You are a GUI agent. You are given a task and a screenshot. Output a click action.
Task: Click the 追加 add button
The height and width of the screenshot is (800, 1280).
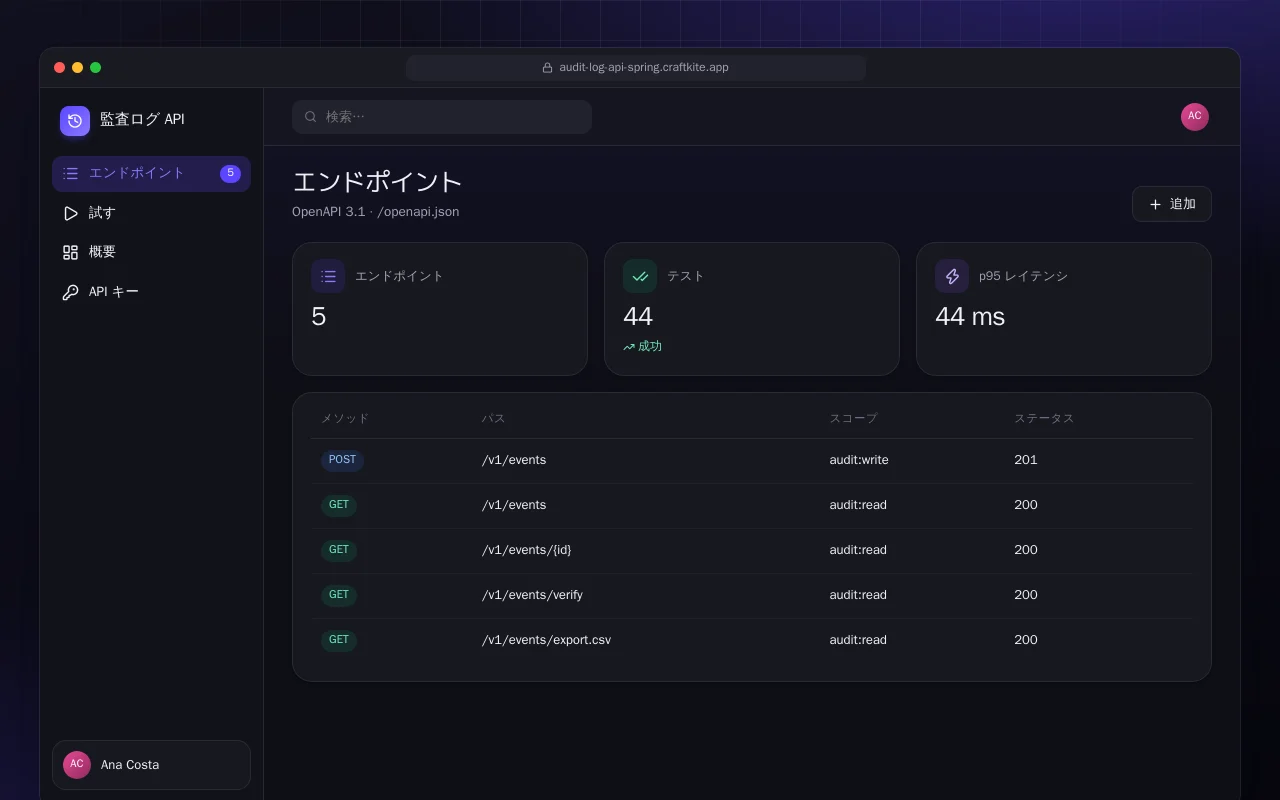click(1172, 204)
